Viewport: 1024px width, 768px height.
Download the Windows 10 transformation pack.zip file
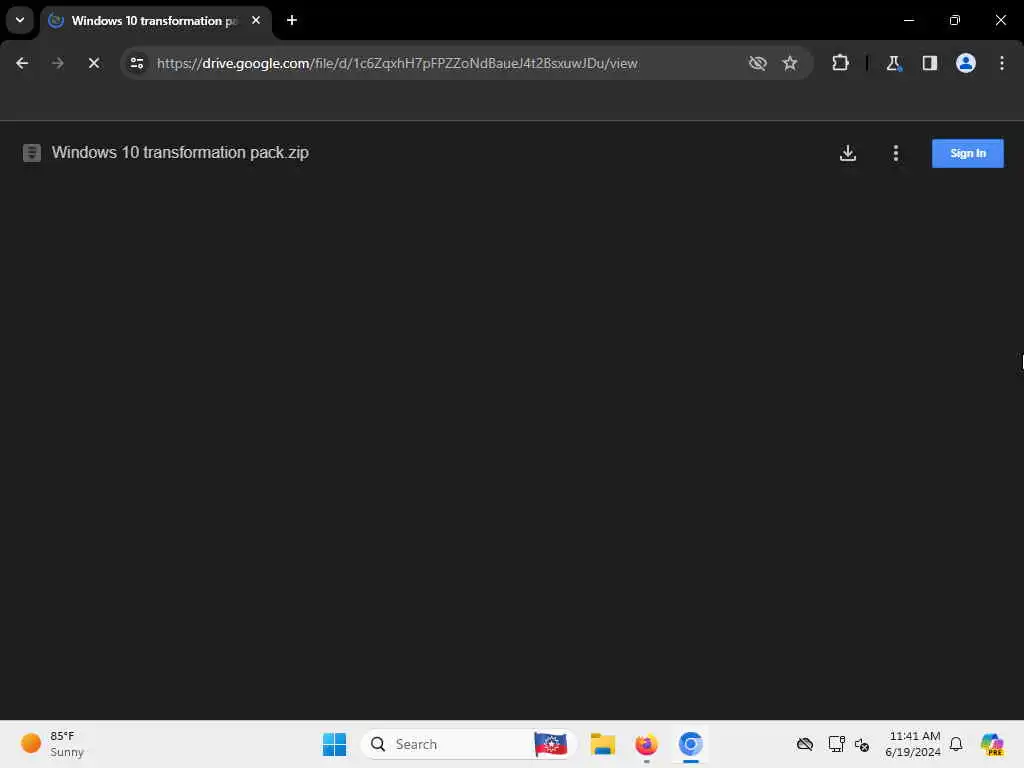tap(848, 153)
